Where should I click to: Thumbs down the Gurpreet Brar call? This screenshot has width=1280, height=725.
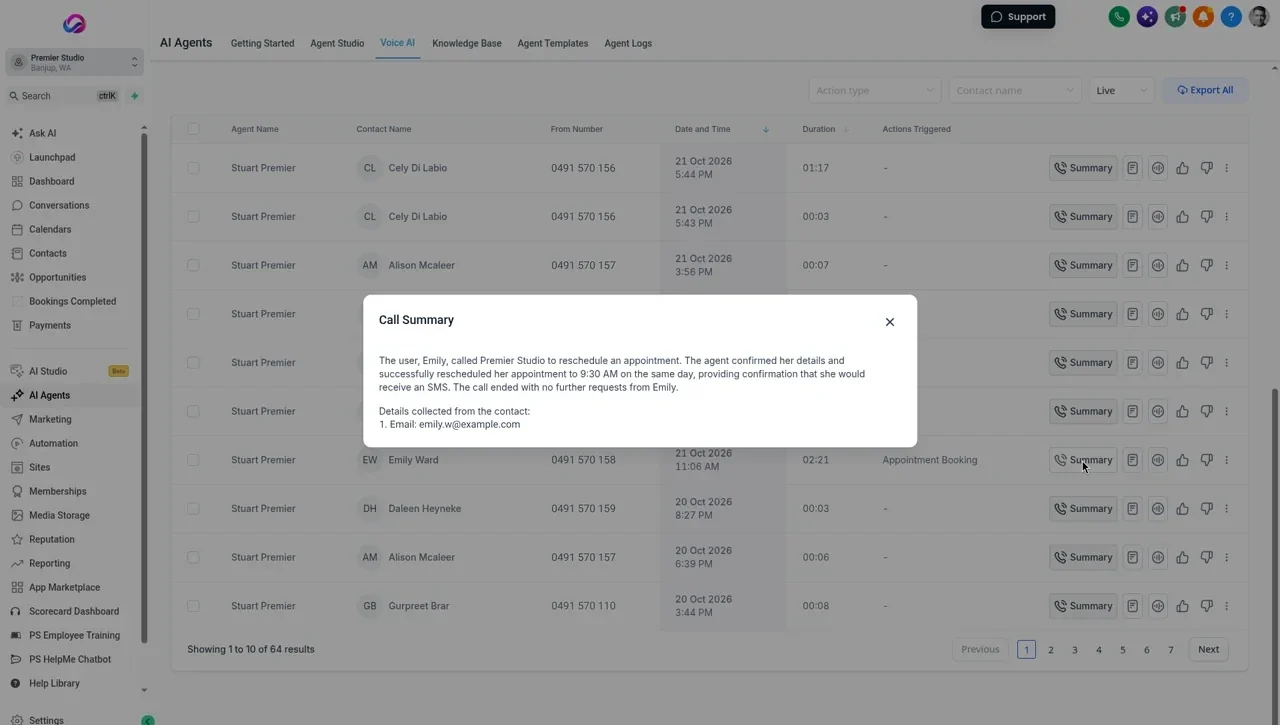[x=1206, y=606]
